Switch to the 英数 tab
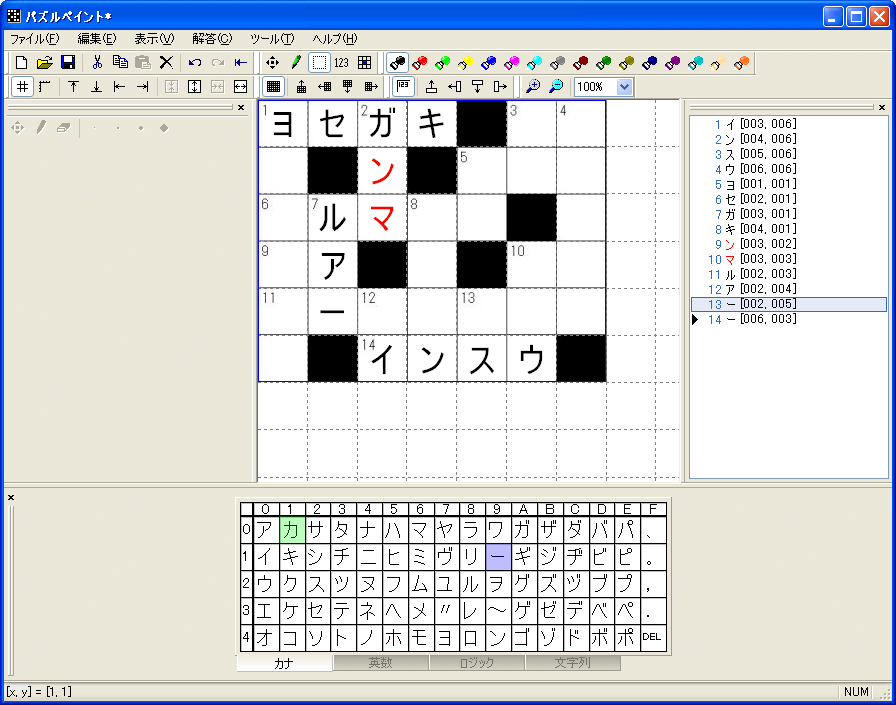896x705 pixels. tap(381, 663)
